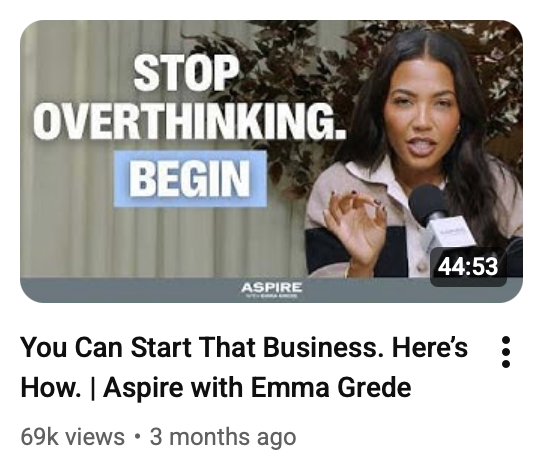Click the 44:53 duration badge
Screen dimensions: 548x476
tap(468, 267)
